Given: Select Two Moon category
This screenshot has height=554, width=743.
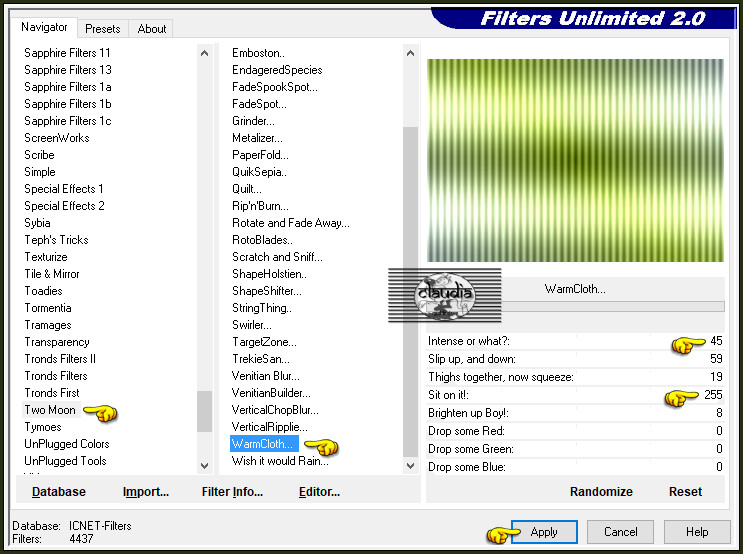Looking at the screenshot, I should pos(50,410).
